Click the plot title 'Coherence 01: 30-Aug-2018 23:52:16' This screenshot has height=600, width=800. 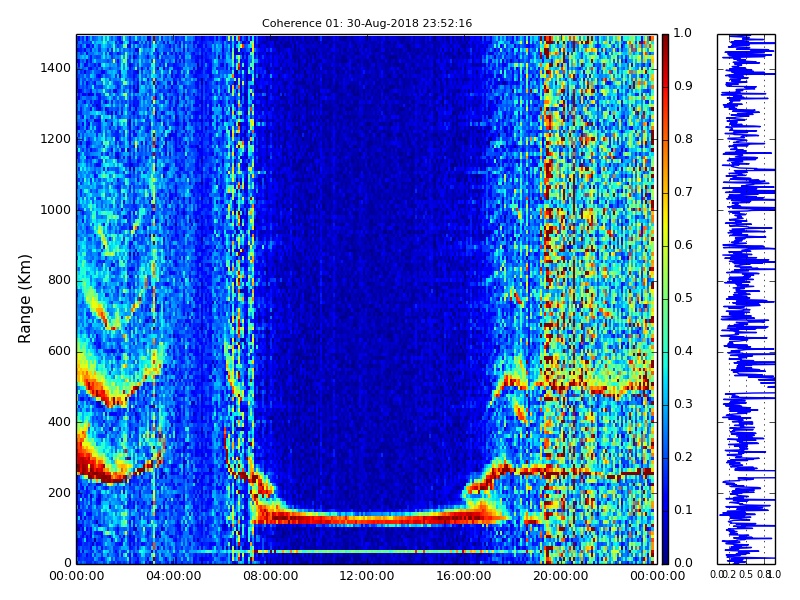click(367, 23)
